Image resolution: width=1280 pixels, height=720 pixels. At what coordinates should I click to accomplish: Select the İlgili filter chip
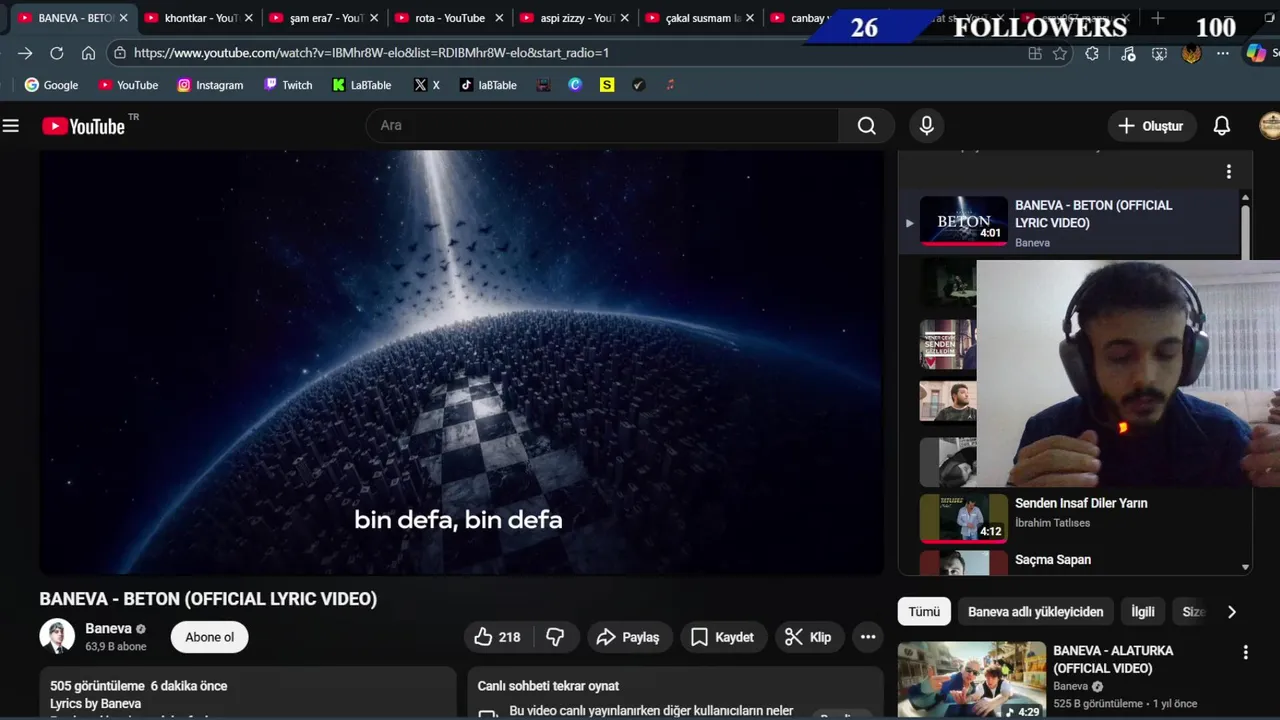[x=1143, y=612]
